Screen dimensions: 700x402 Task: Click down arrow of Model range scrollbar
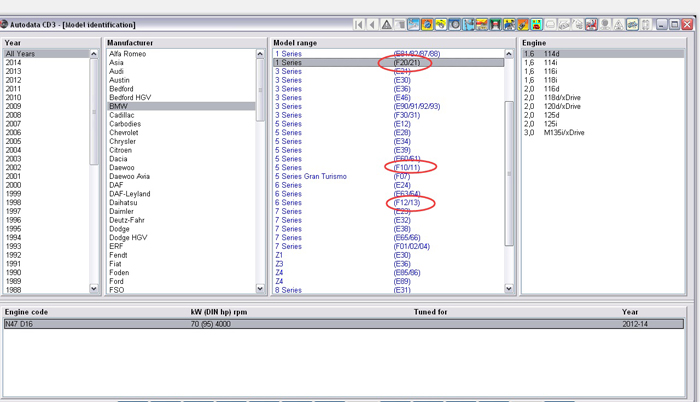pyautogui.click(x=509, y=289)
